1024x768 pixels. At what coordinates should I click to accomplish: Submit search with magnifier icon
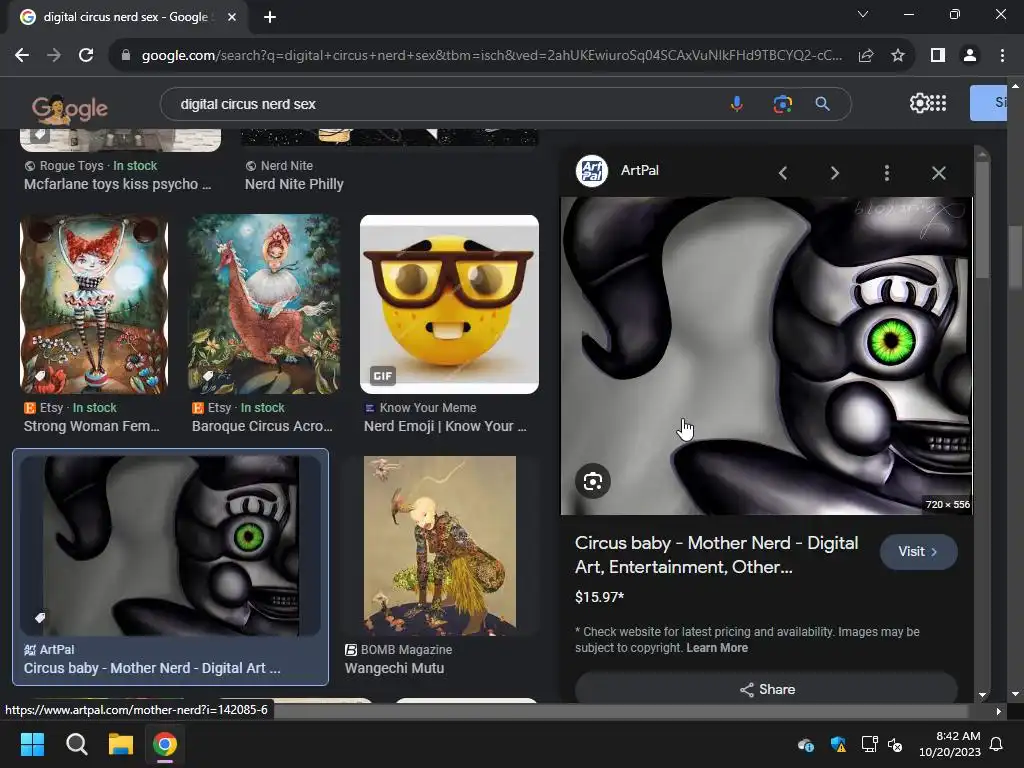click(823, 104)
